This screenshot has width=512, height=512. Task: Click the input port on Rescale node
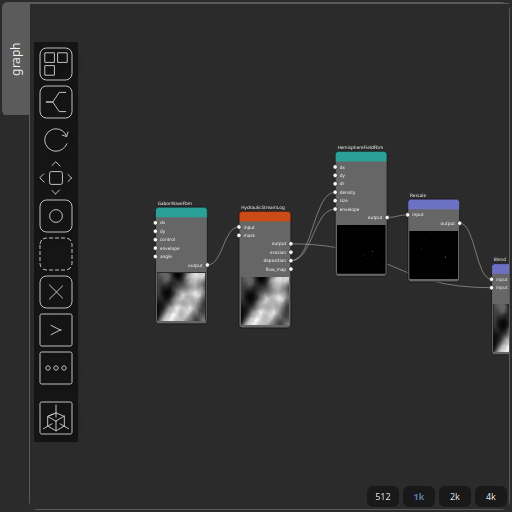tap(408, 215)
